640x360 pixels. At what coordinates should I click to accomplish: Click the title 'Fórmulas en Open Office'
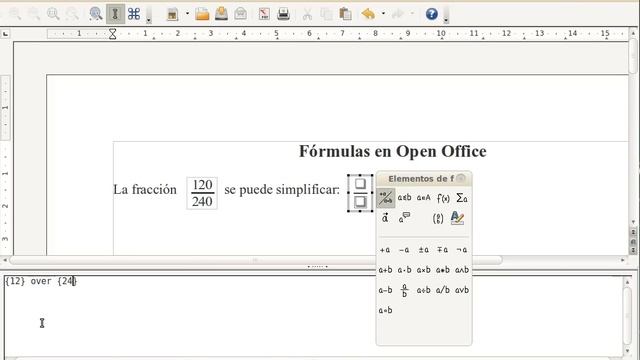393,151
